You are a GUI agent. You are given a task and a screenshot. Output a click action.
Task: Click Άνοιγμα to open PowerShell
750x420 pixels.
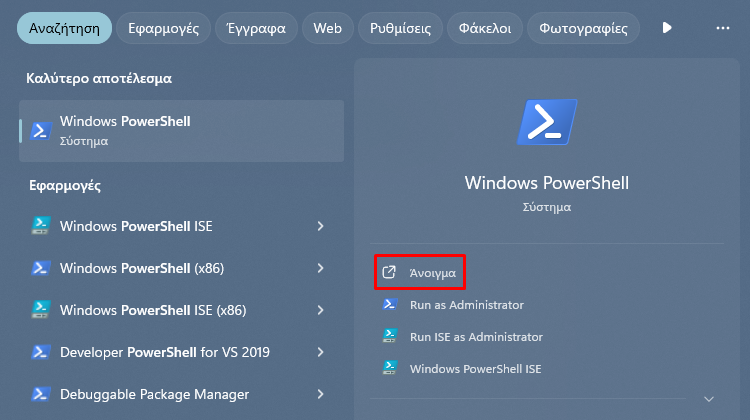point(419,273)
